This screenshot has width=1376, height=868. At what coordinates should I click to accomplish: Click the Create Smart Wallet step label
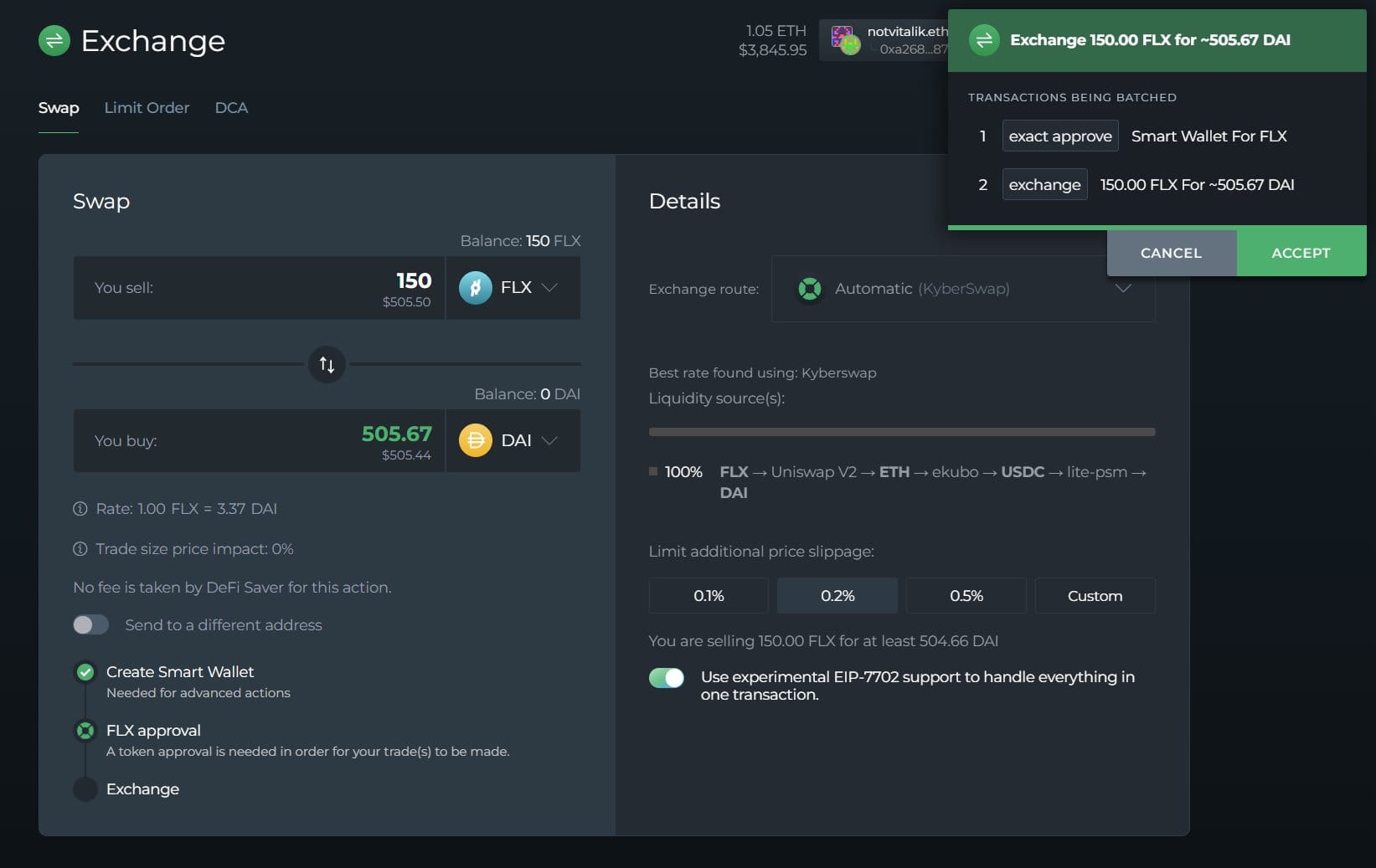[180, 672]
